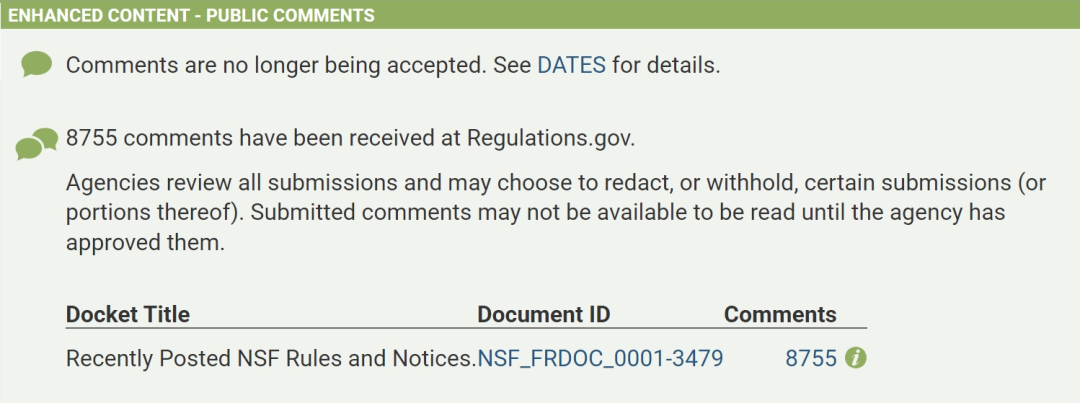Screen dimensions: 1080x403
Task: Click the divider line under table headers
Action: pos(466,328)
